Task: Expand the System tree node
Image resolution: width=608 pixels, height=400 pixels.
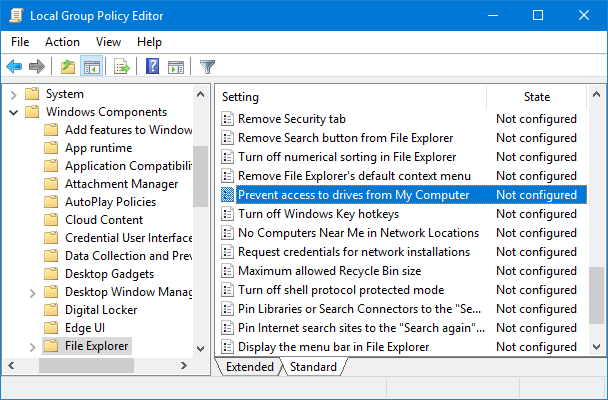Action: pos(14,94)
